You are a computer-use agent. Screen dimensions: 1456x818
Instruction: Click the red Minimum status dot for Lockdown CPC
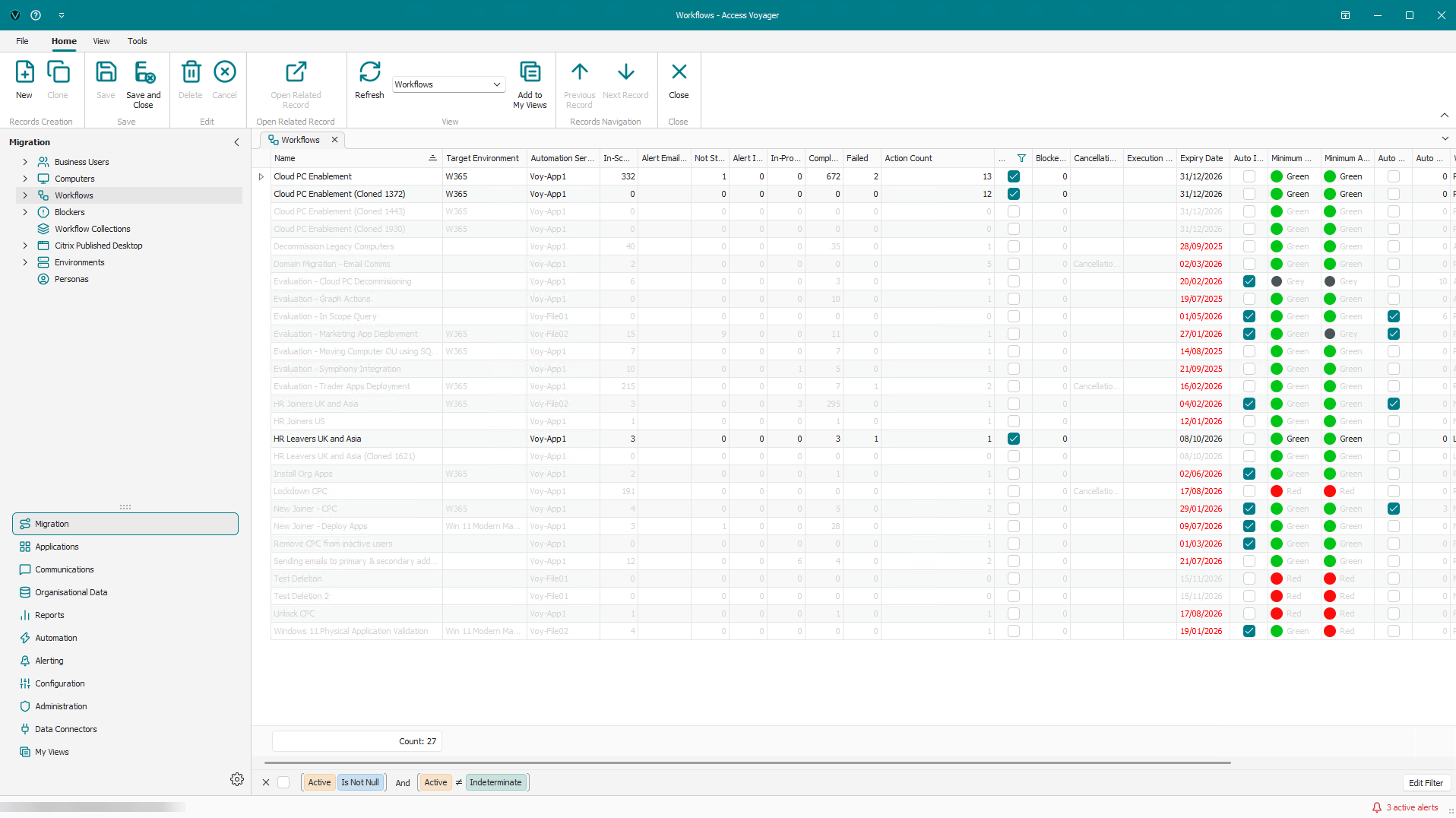pyautogui.click(x=1277, y=491)
